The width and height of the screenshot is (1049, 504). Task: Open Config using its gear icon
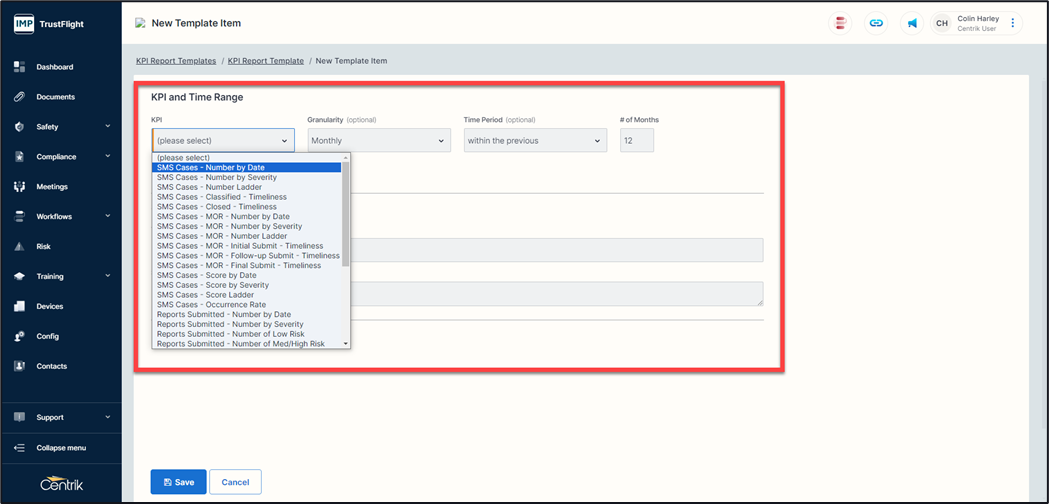click(x=19, y=336)
